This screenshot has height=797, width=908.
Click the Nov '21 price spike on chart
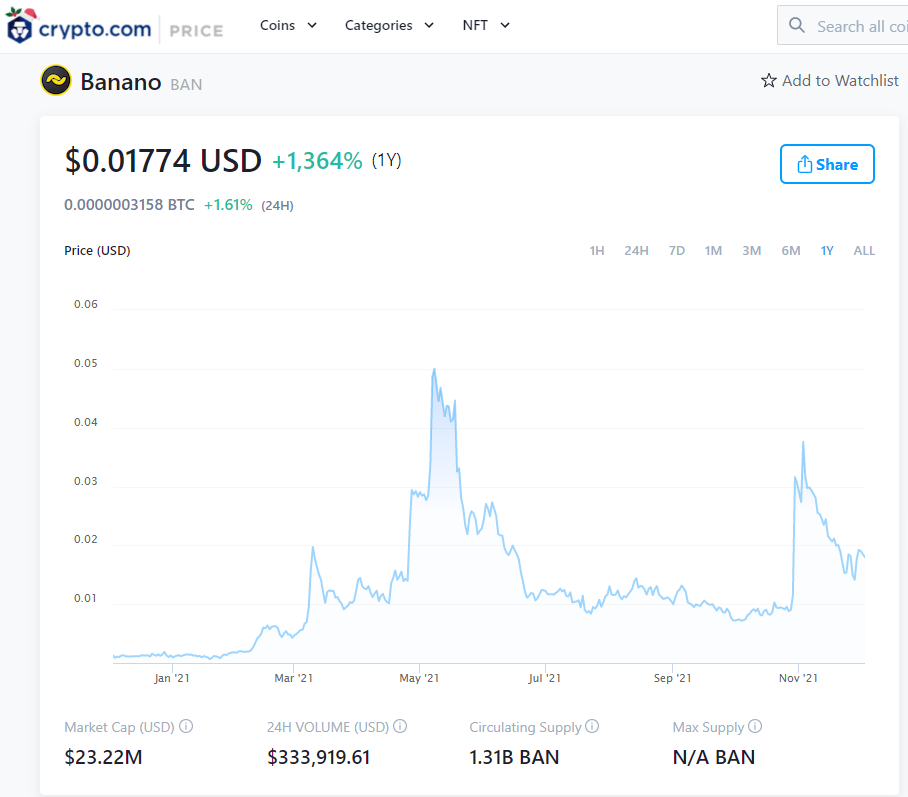[x=803, y=443]
